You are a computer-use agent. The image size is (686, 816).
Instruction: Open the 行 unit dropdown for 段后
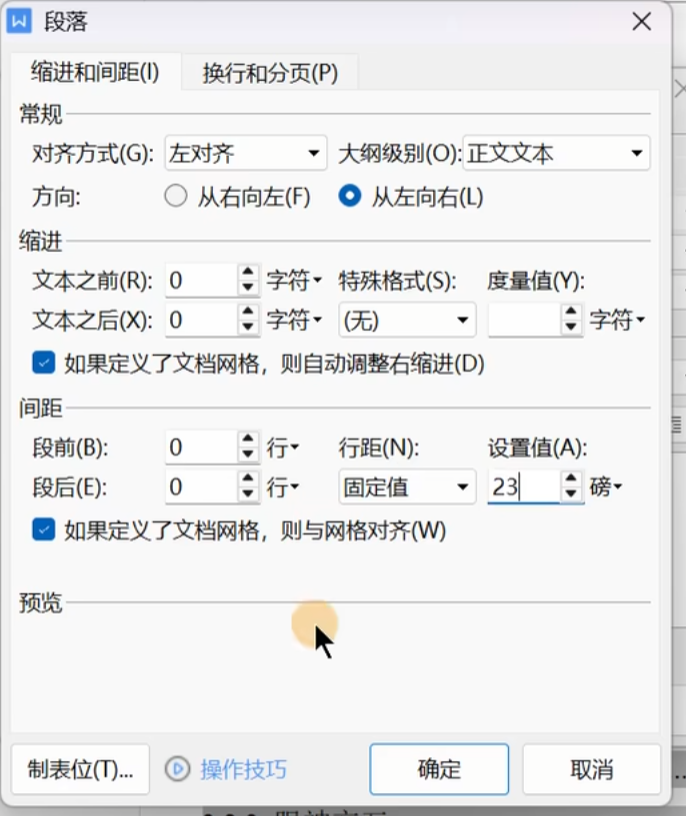tap(283, 487)
